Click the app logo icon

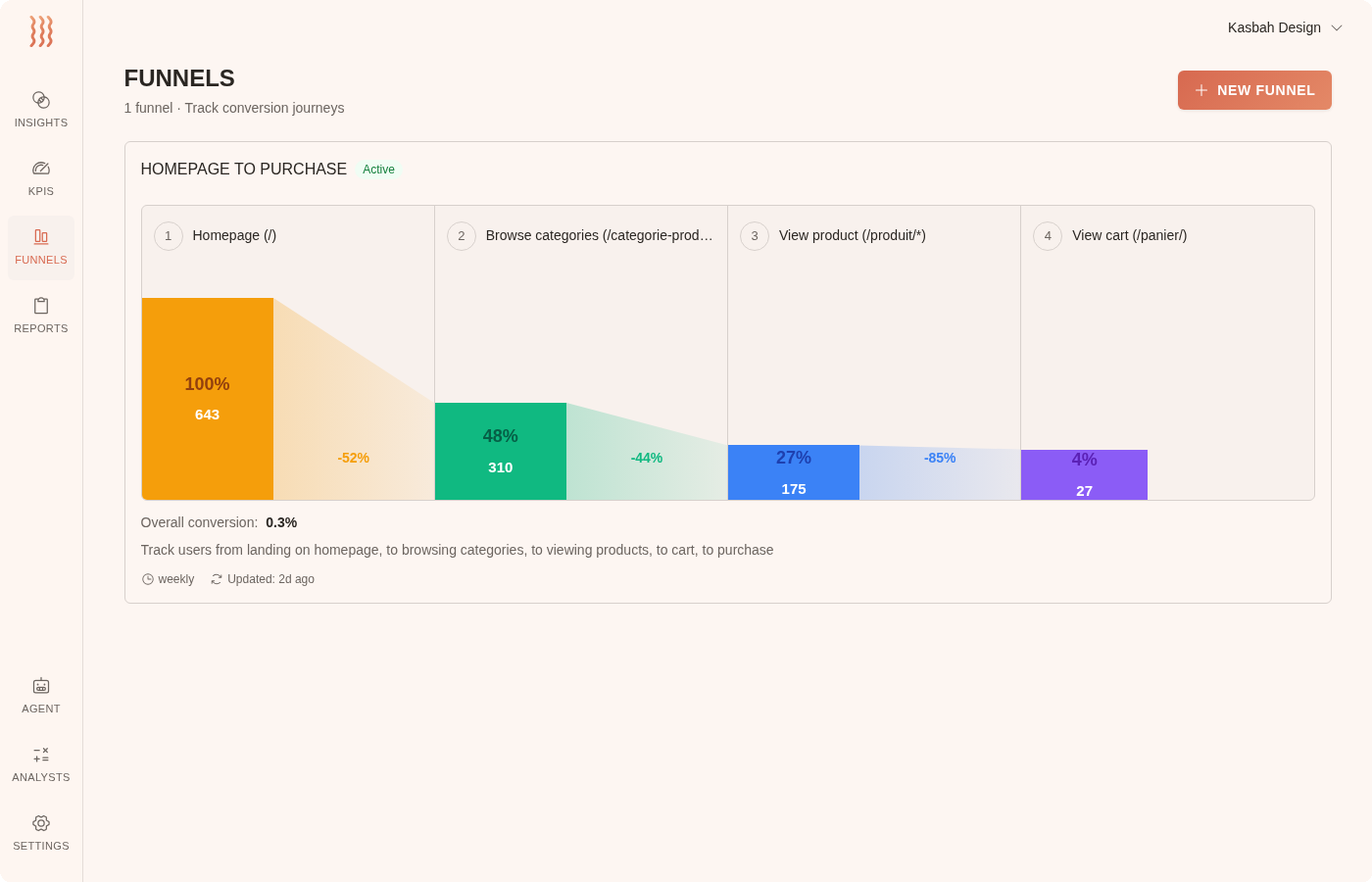(x=41, y=31)
